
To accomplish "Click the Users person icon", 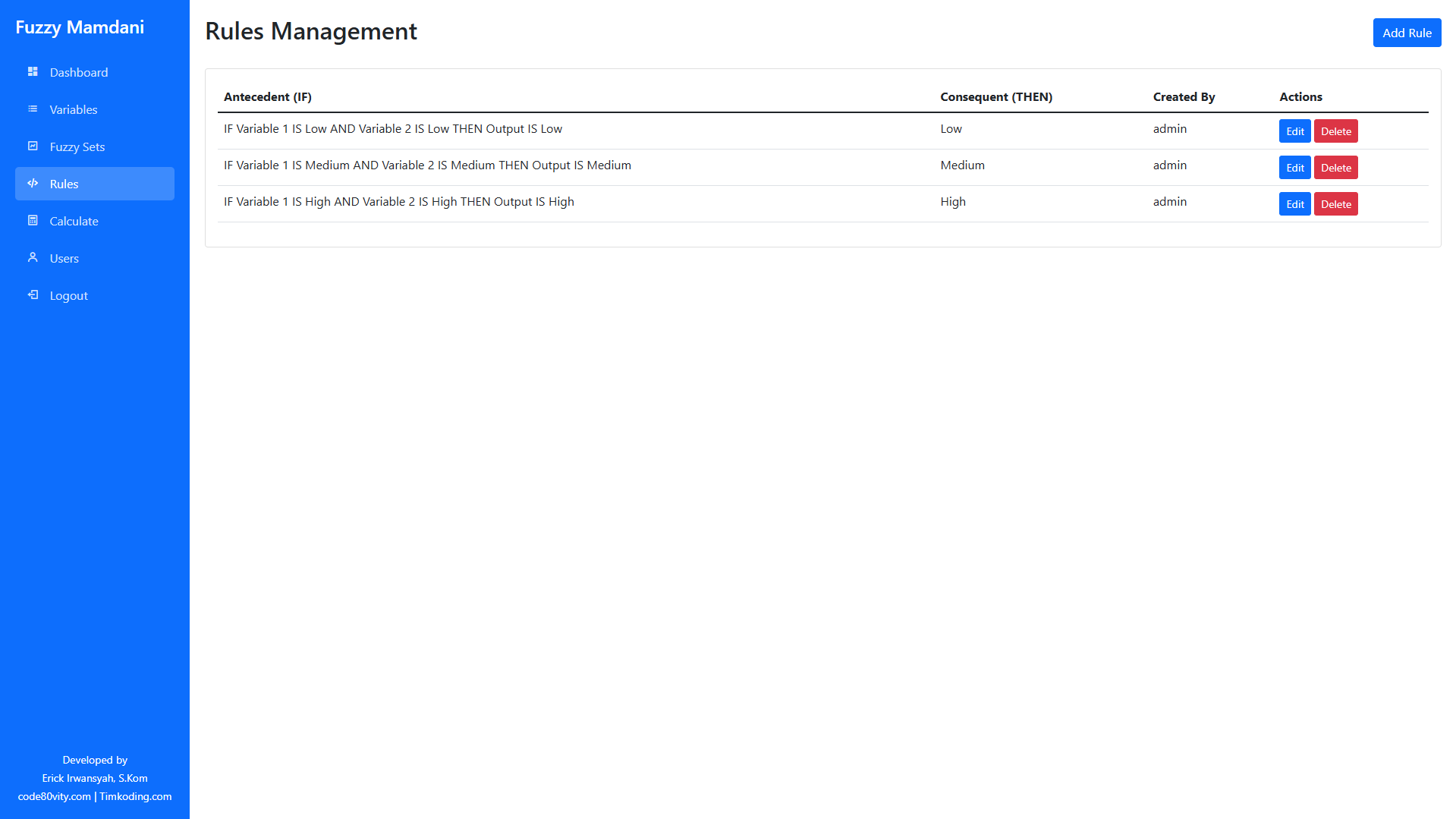I will (33, 257).
